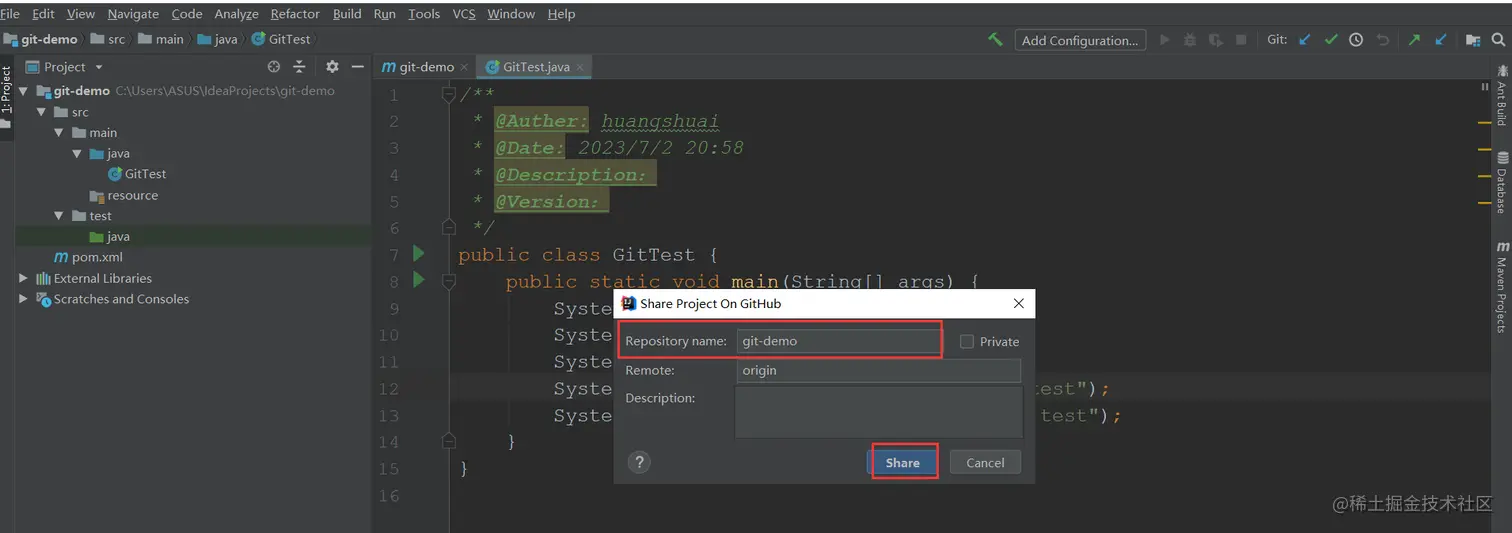Click the Stop square toolbar icon
This screenshot has height=533, width=1512.
(x=1241, y=40)
